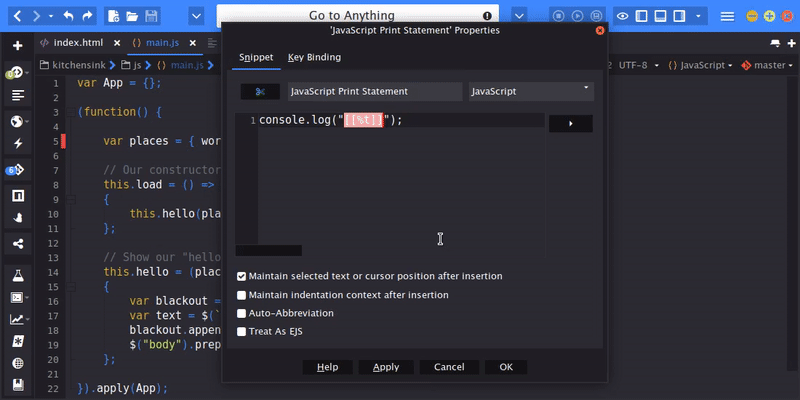This screenshot has width=800, height=400.
Task: Close the main.js tab
Action: (x=192, y=43)
